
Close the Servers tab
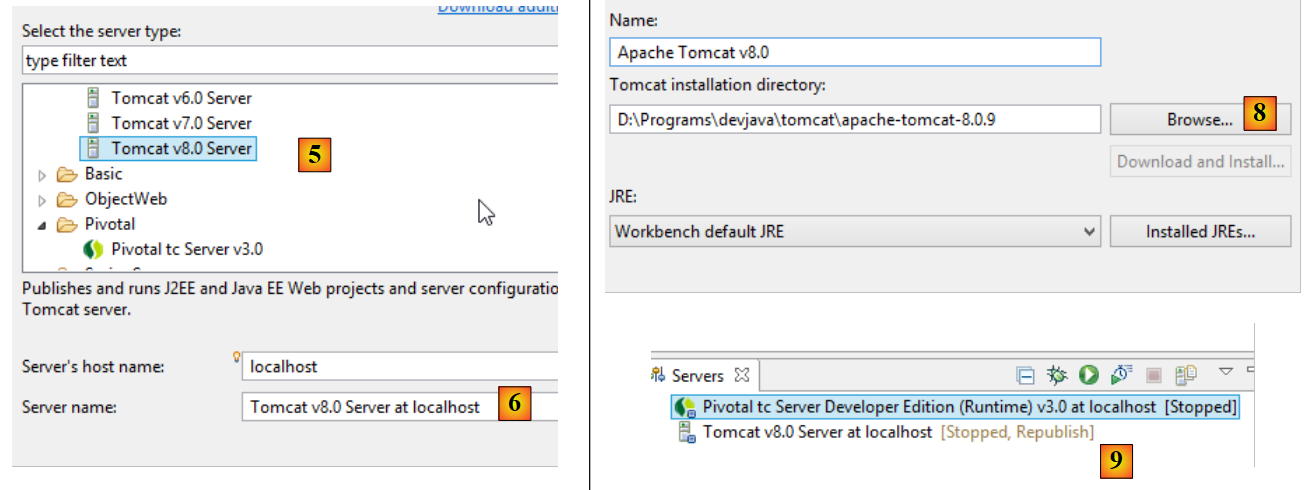741,375
